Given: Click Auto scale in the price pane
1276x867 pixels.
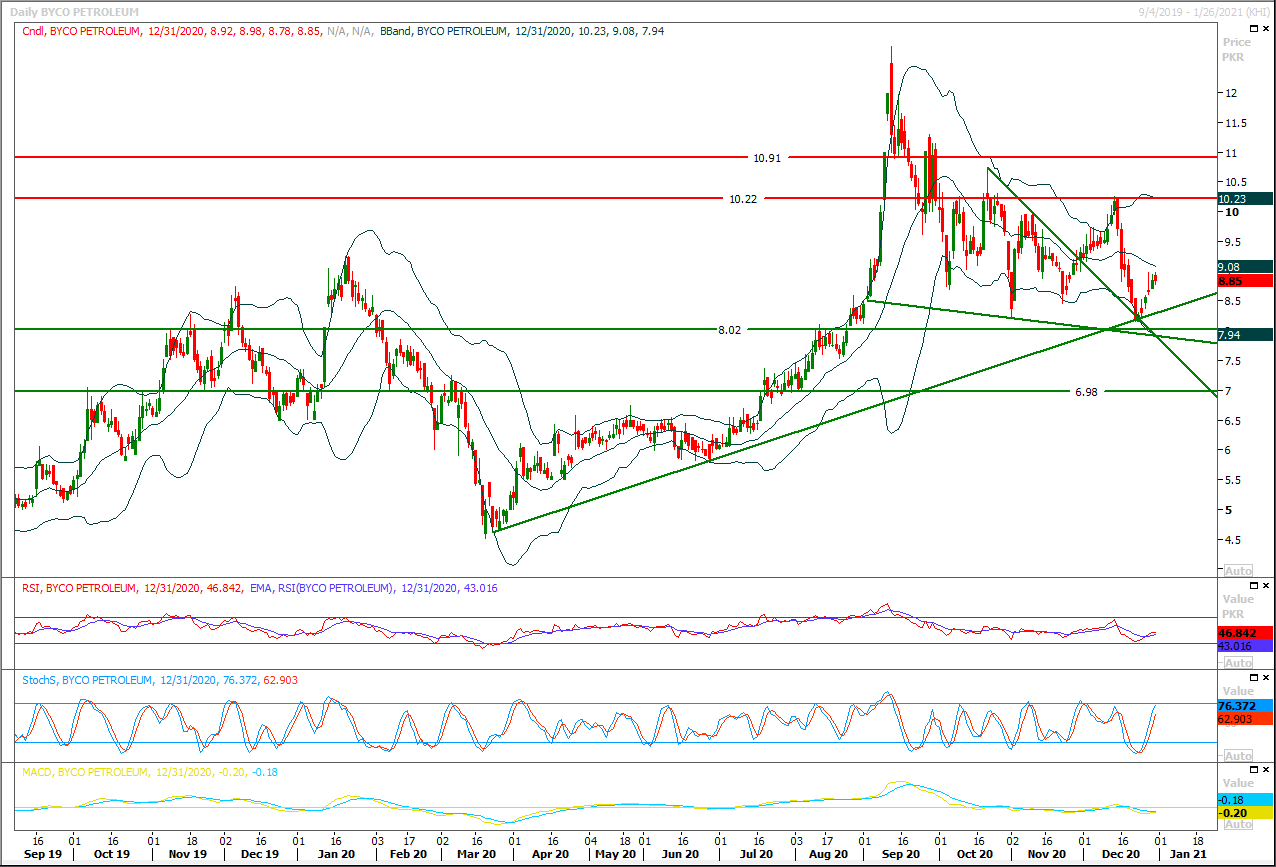Looking at the screenshot, I should (1238, 571).
